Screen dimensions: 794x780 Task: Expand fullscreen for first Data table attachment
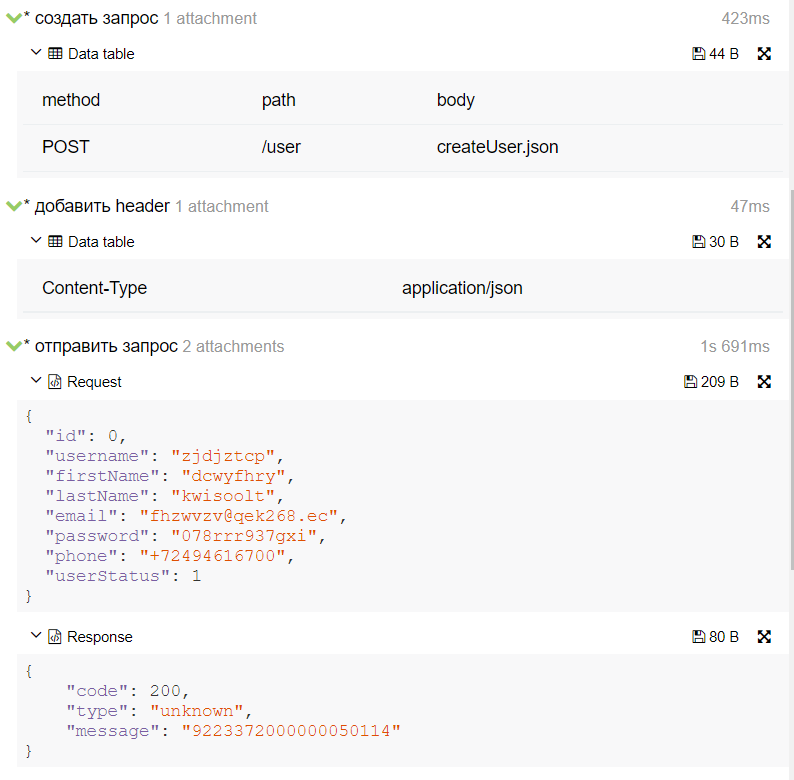[x=764, y=54]
